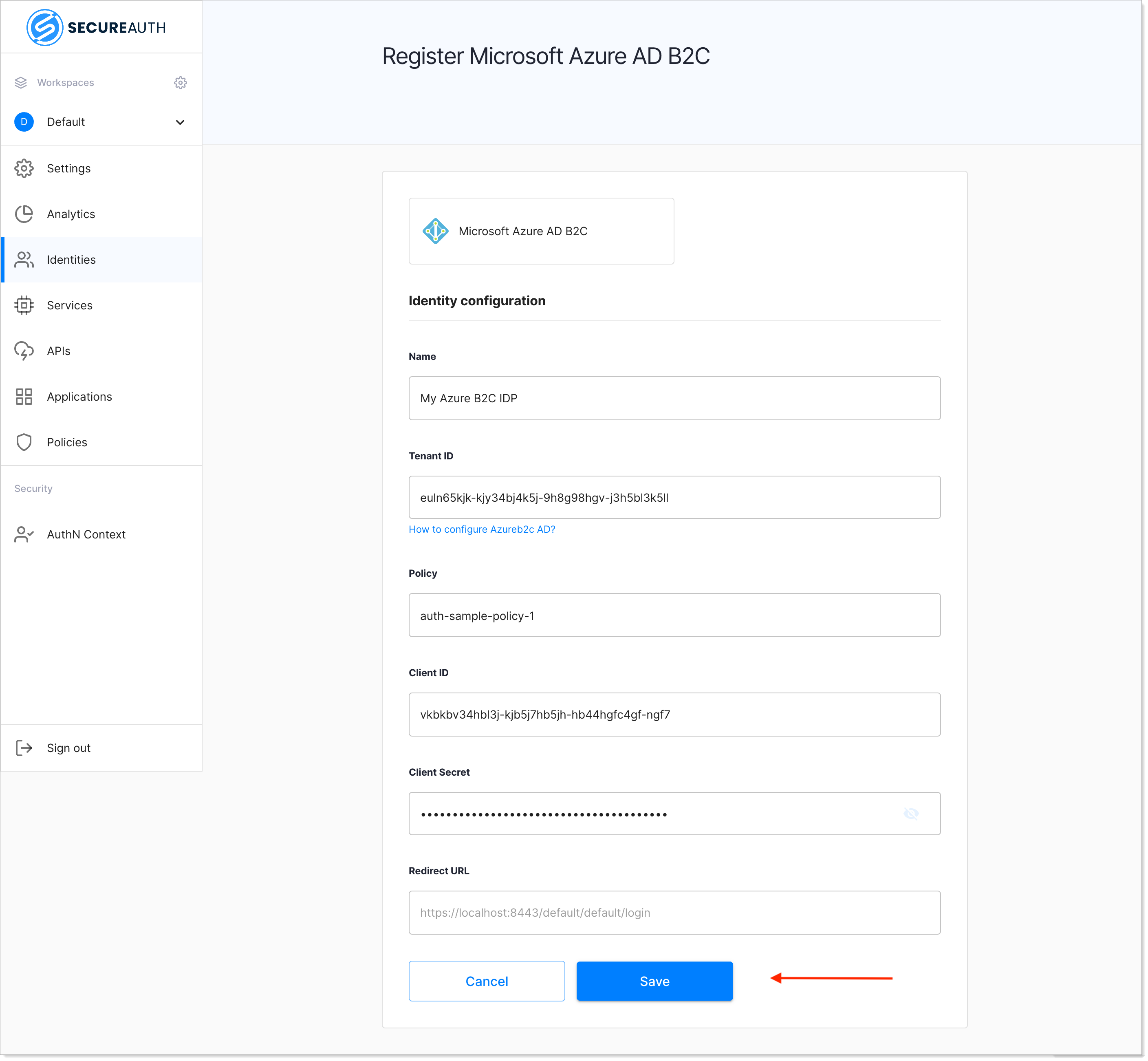Open Policies menu label
This screenshot has height=1061, width=1148.
click(x=67, y=442)
